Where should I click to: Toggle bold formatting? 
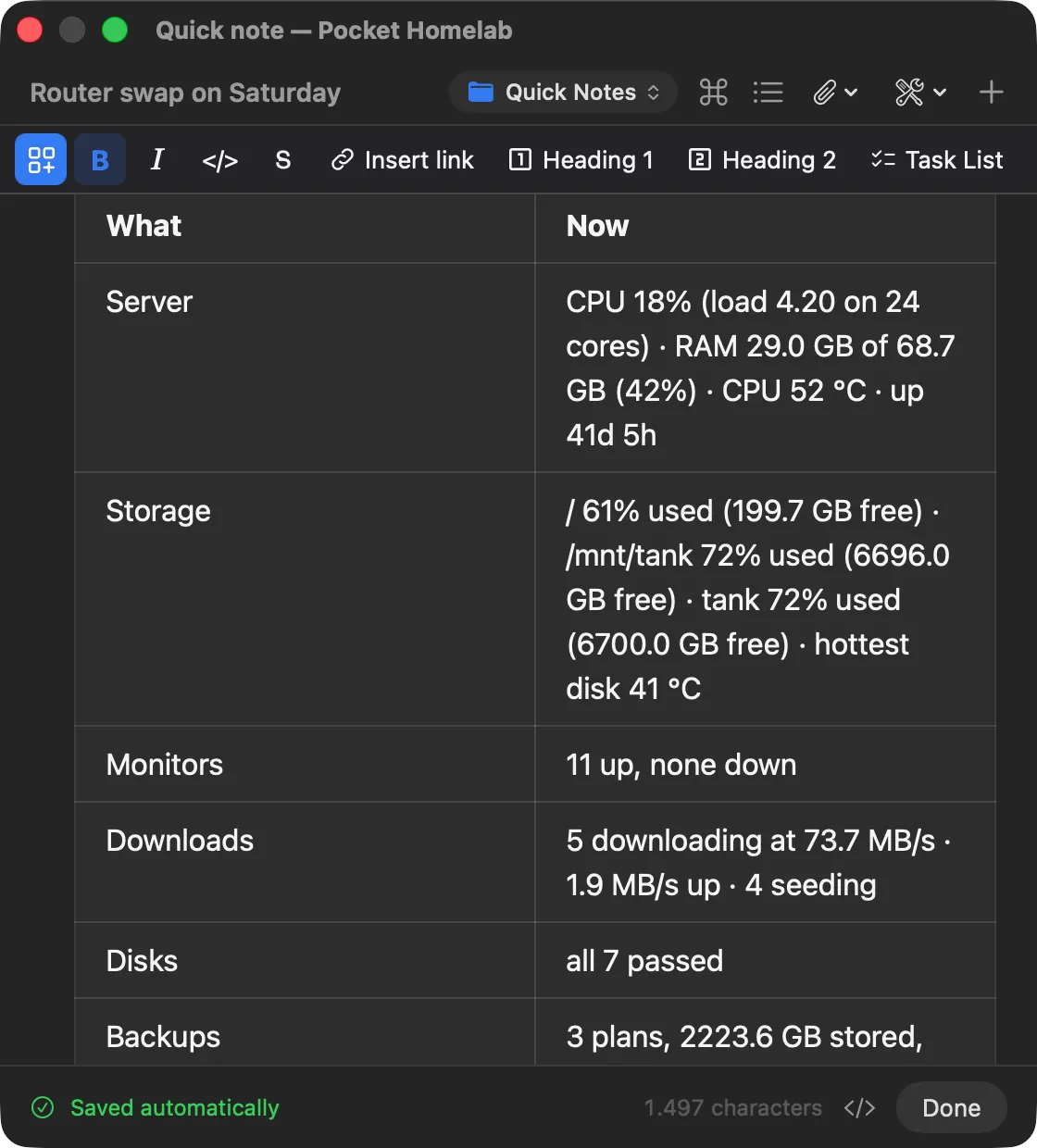[x=100, y=159]
